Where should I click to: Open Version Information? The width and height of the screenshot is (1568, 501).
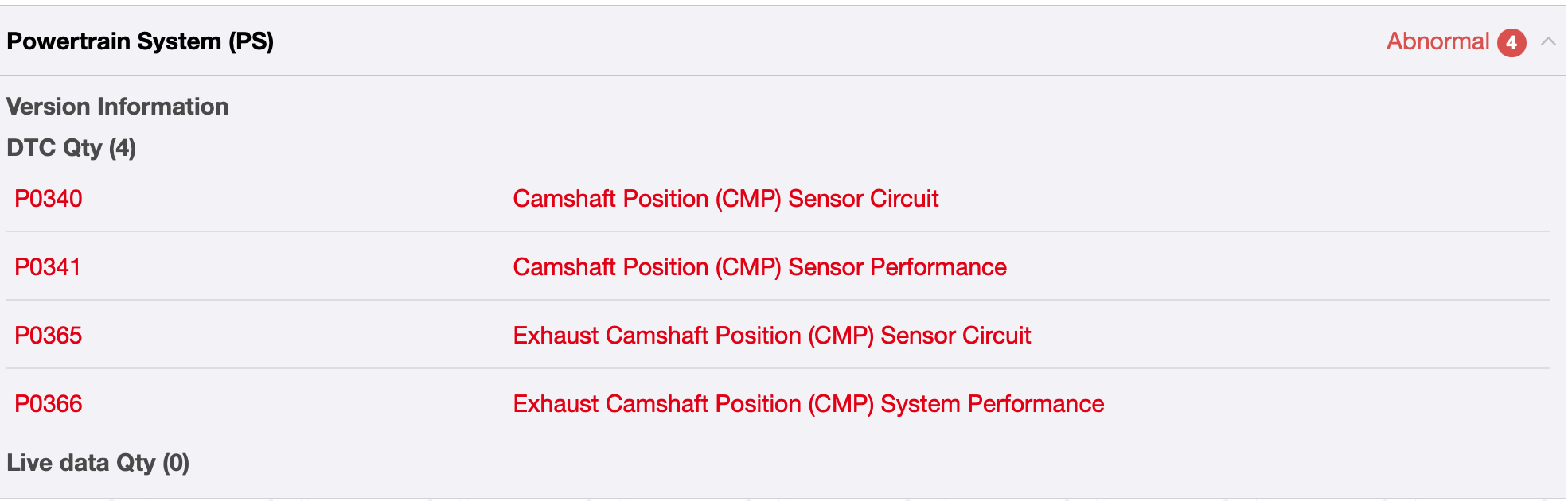(118, 107)
